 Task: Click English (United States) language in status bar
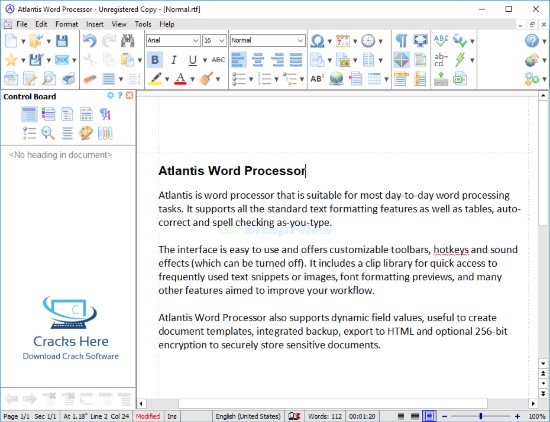(248, 416)
